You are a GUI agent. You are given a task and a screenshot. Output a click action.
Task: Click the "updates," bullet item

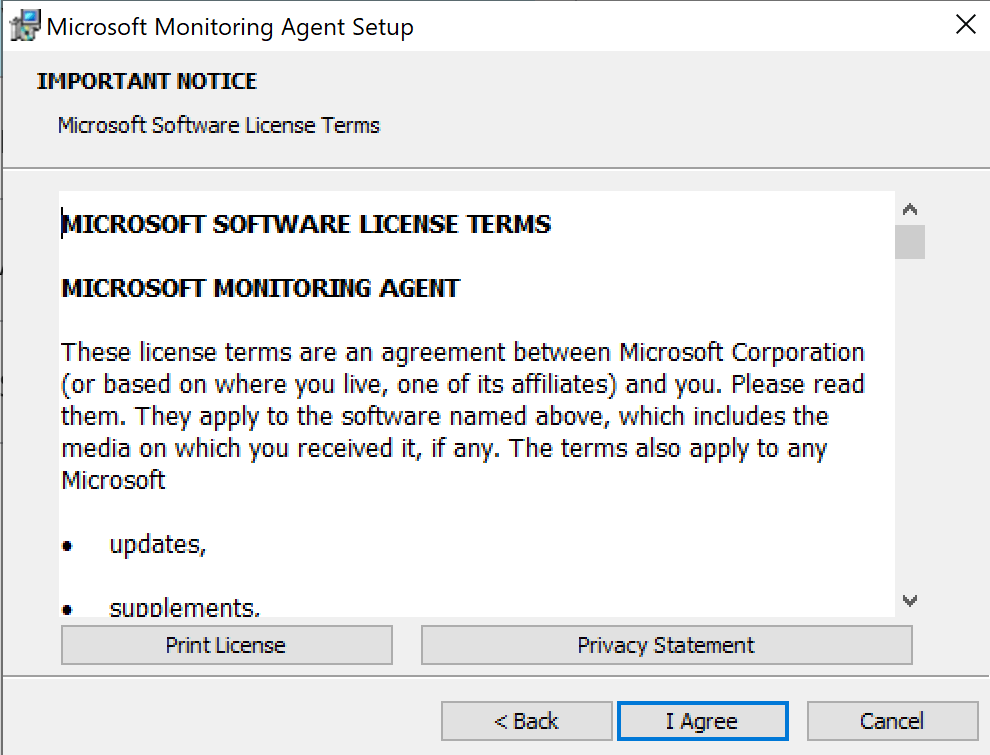(158, 545)
